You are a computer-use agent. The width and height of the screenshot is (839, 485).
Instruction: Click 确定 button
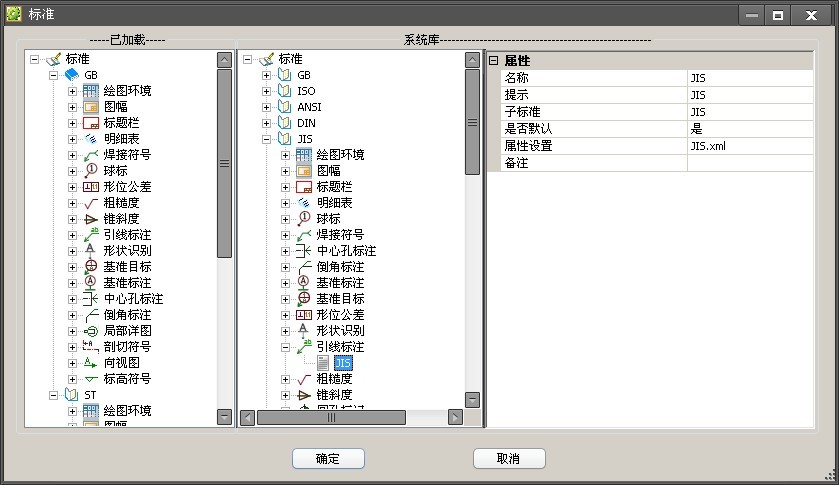(x=328, y=459)
